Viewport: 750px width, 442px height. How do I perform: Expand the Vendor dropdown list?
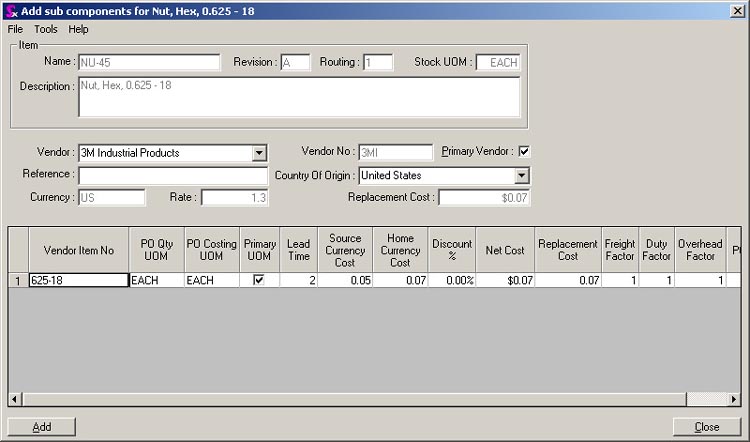259,153
